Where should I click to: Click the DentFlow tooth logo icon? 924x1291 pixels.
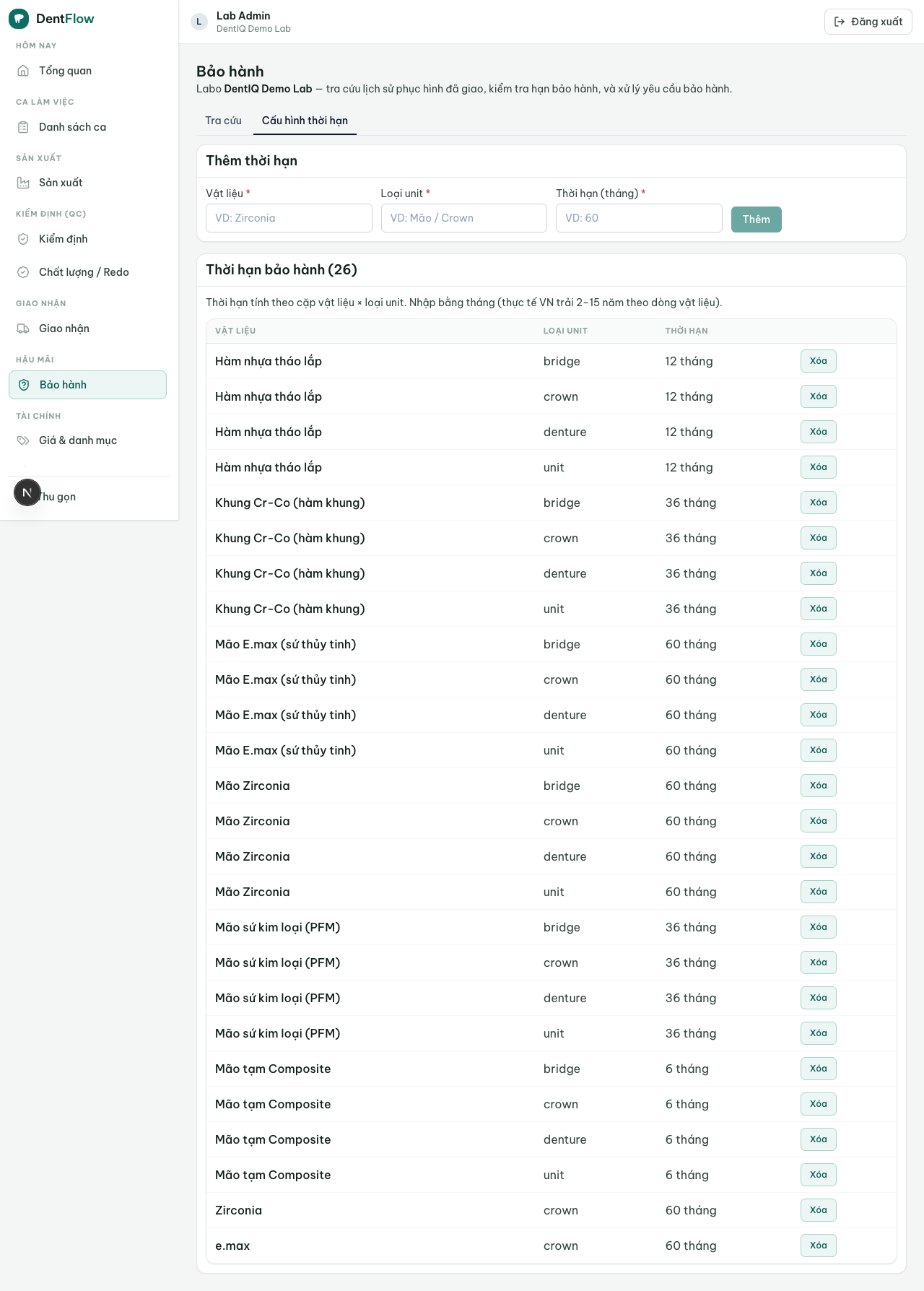tap(19, 19)
